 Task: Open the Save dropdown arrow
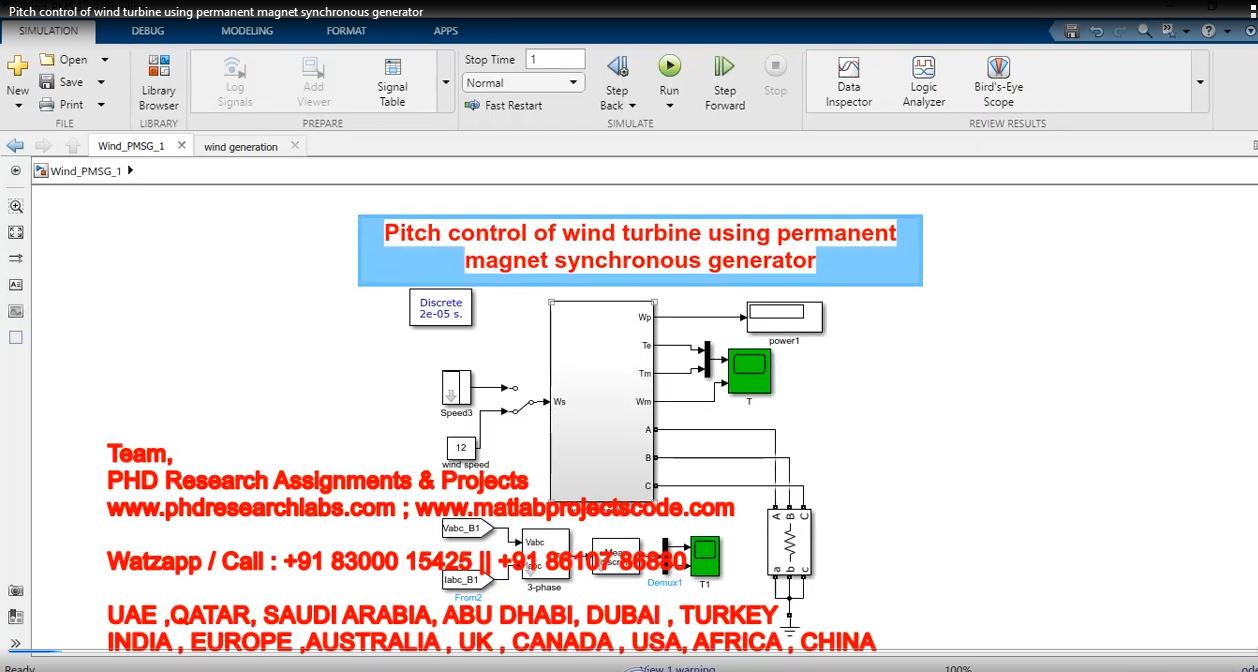pos(101,82)
